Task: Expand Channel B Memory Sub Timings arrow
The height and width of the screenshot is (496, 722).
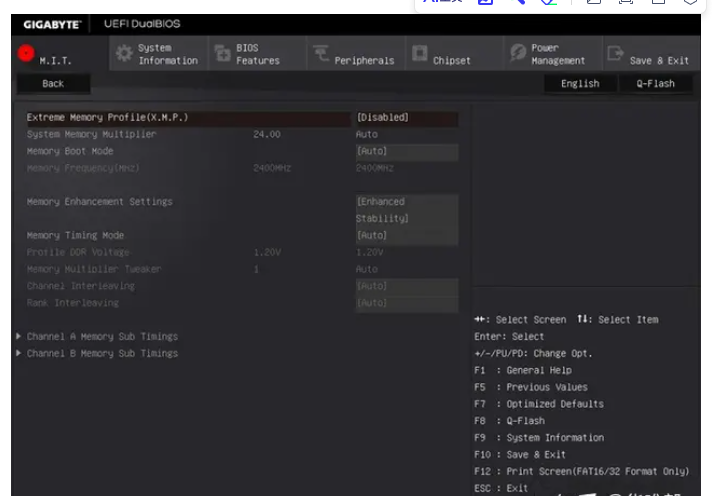Action: click(19, 354)
